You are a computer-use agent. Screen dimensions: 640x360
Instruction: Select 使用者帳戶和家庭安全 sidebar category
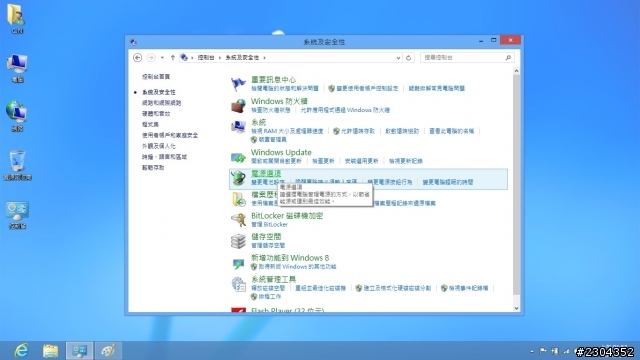170,135
